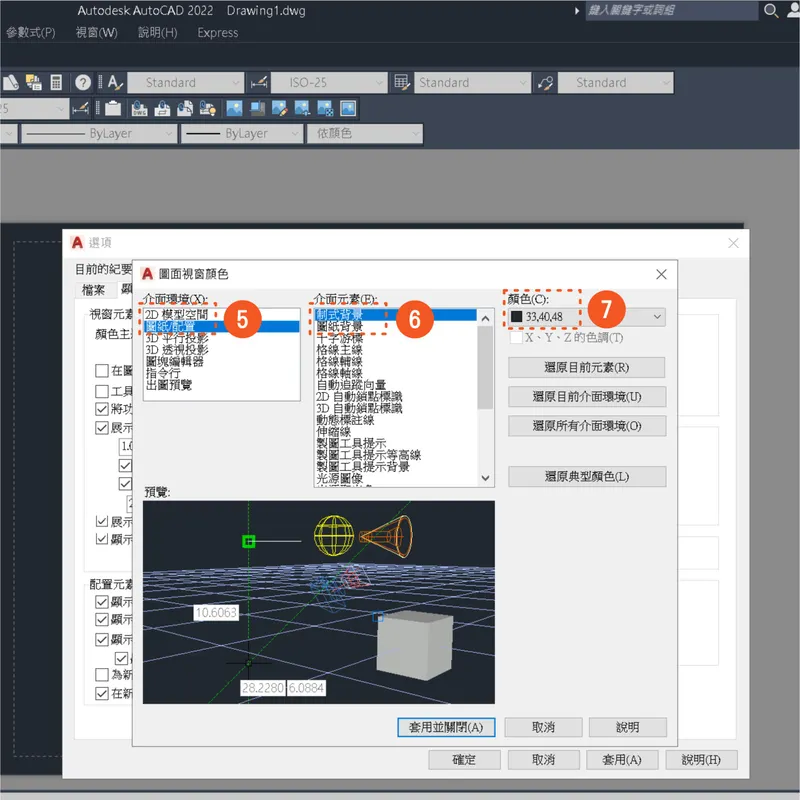Open the Standard multileader style dropdown
Viewport: 800px width, 800px height.
click(x=616, y=83)
